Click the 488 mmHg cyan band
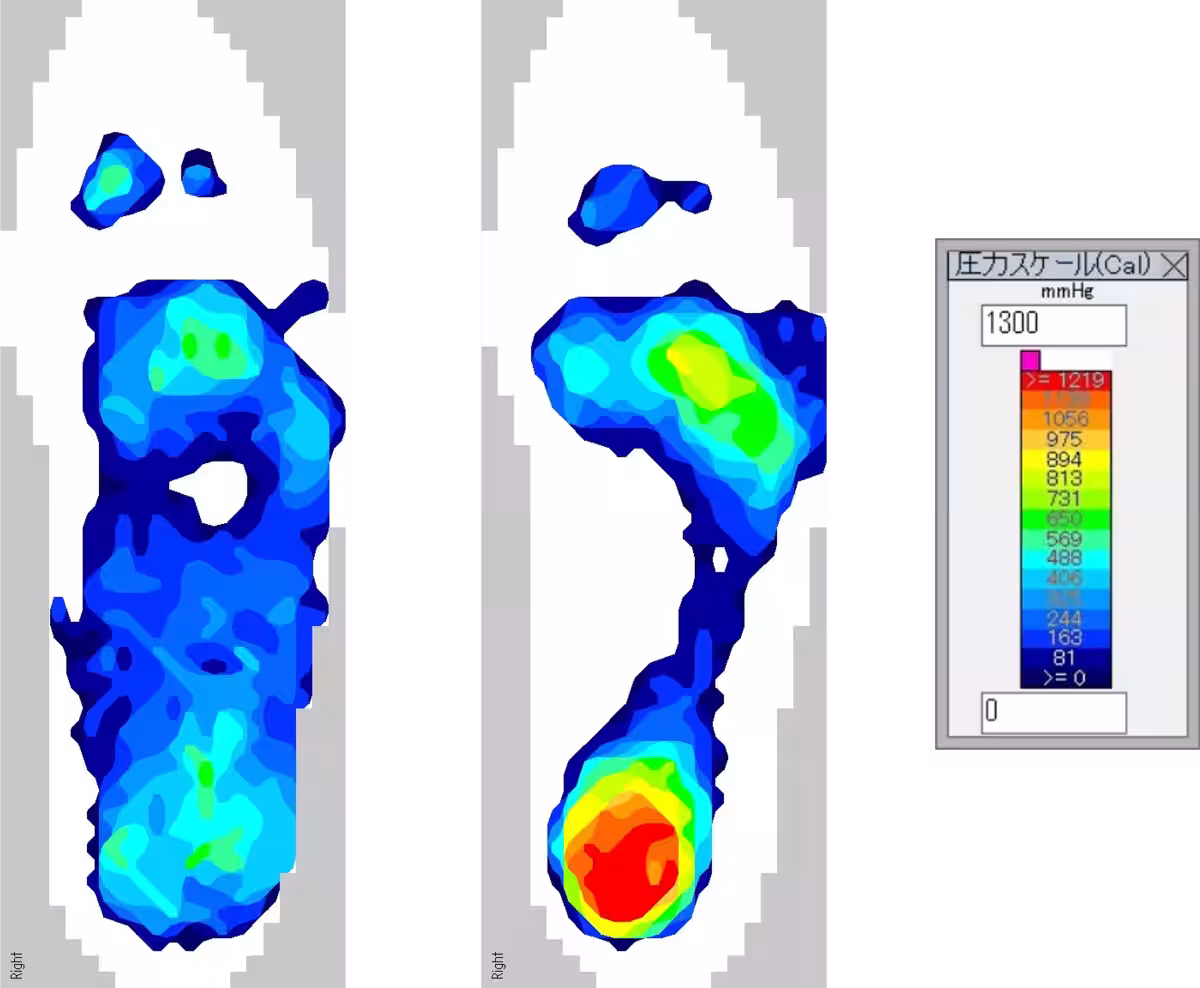1200x988 pixels. tap(1065, 558)
